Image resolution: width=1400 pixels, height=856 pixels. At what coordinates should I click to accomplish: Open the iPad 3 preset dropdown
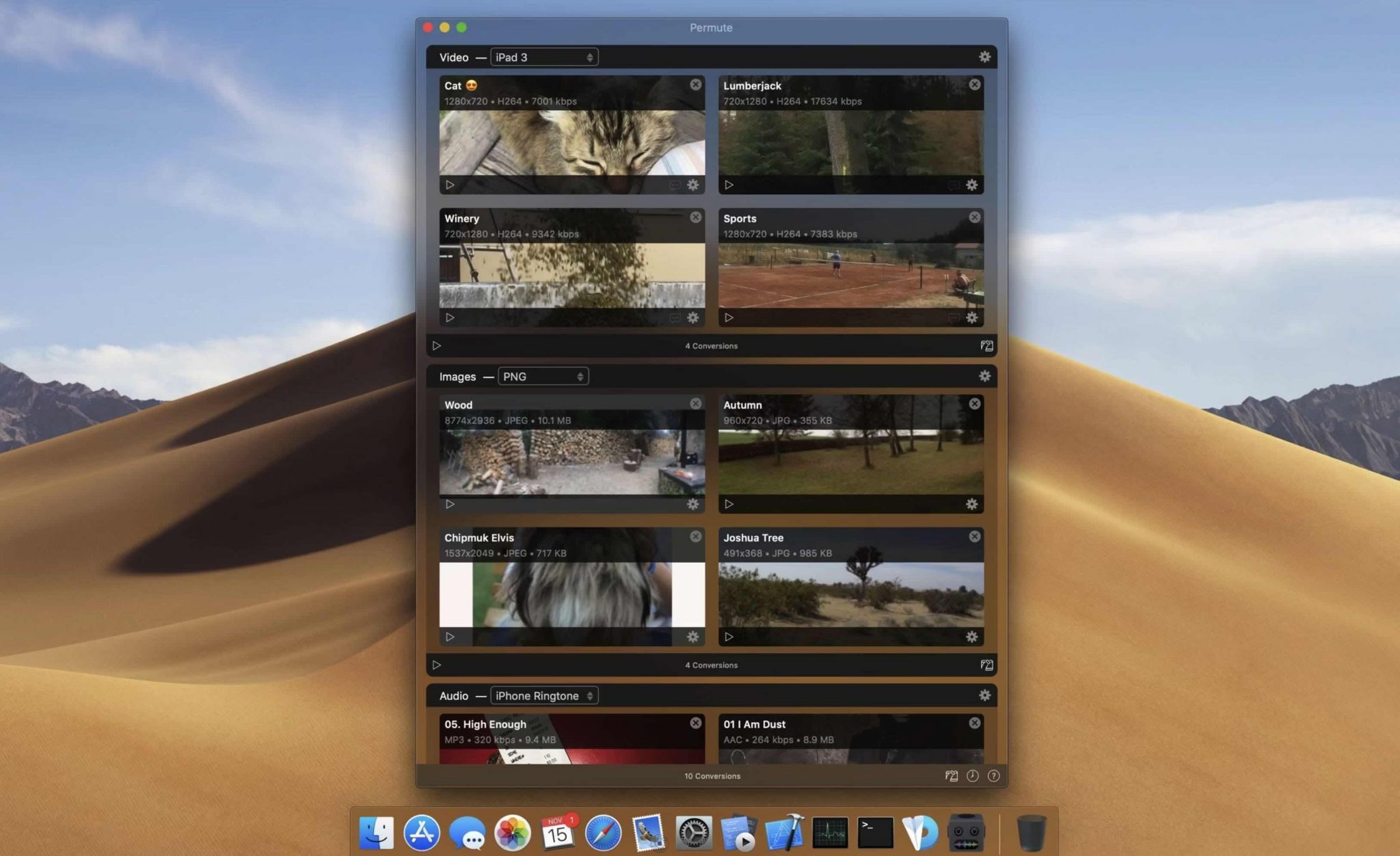[543, 57]
